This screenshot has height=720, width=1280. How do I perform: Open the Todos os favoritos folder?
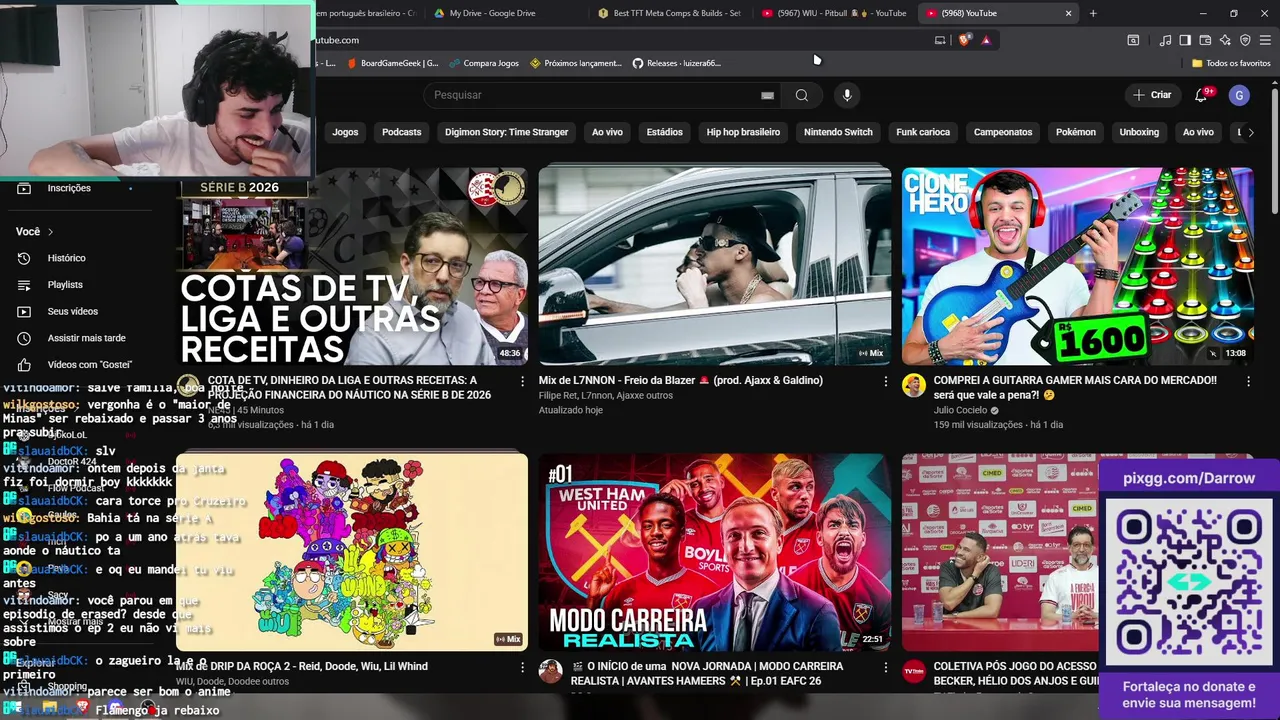click(1232, 63)
